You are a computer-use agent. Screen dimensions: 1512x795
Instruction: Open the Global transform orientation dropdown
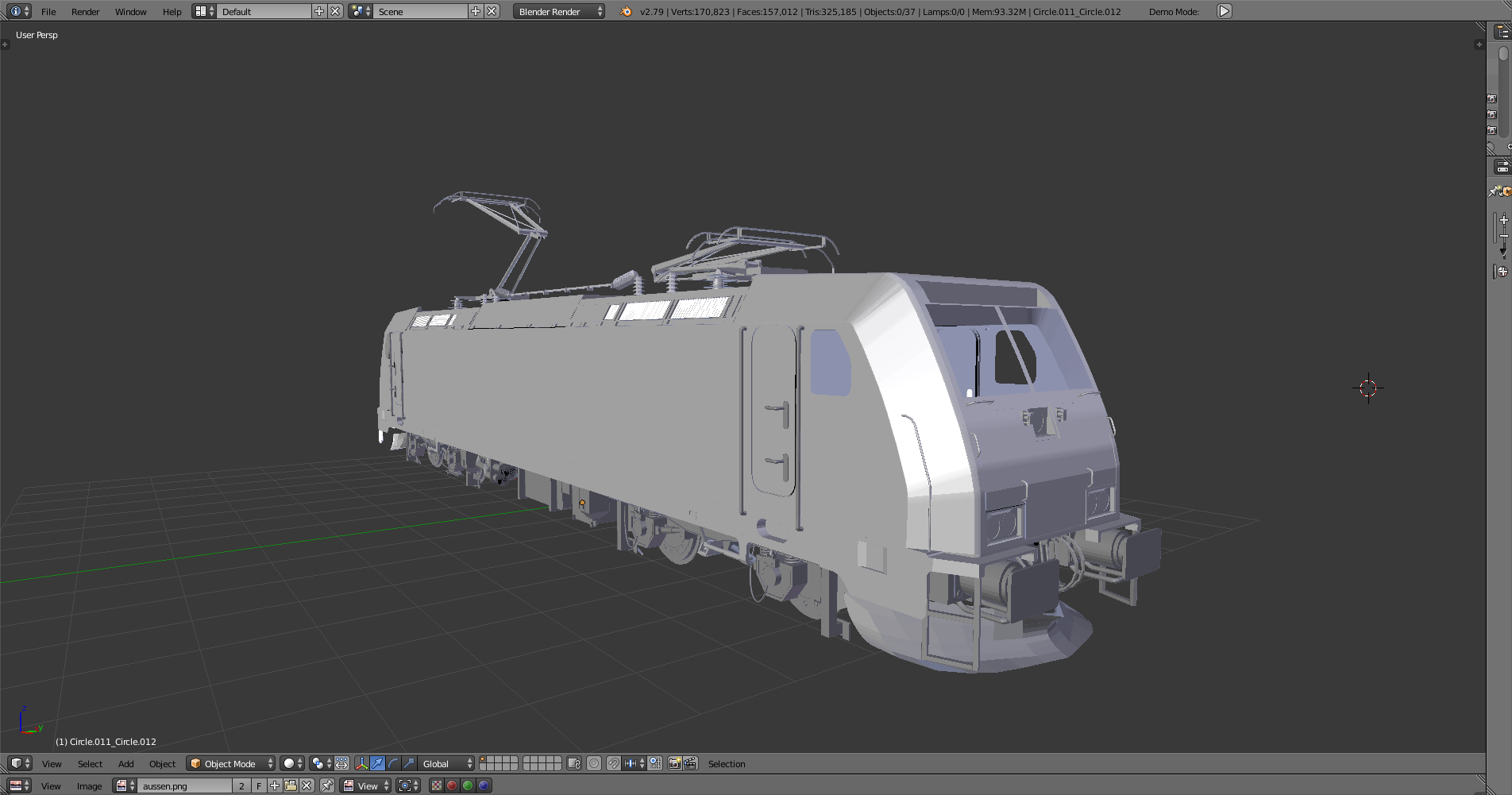(x=447, y=763)
